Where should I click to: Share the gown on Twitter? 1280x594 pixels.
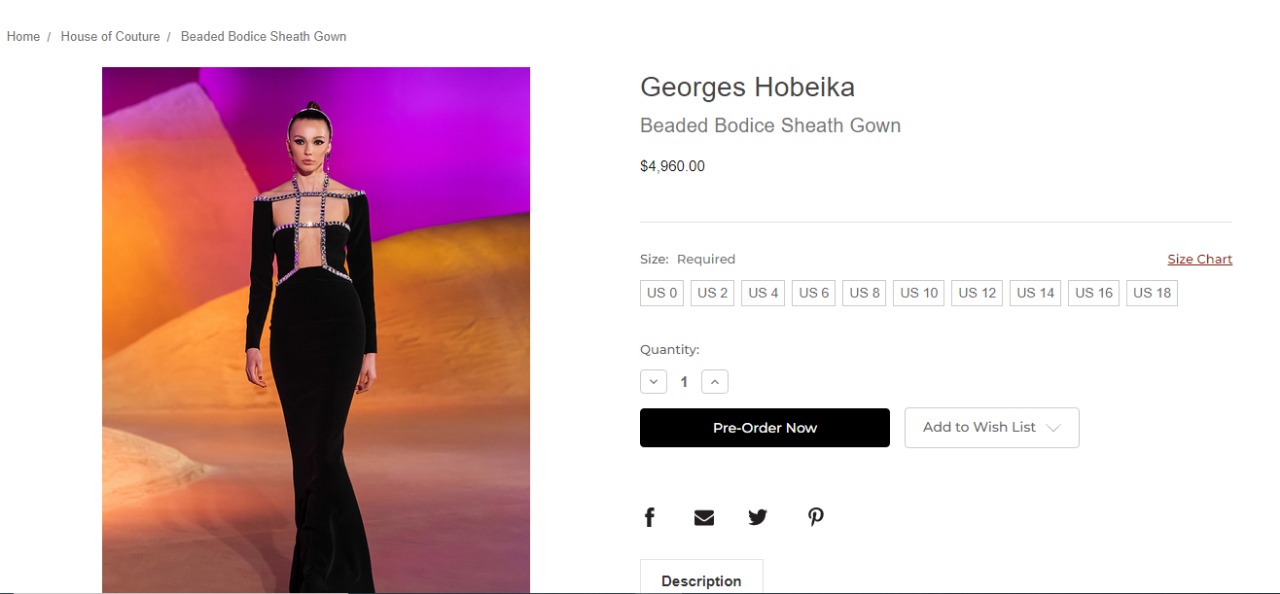758,517
